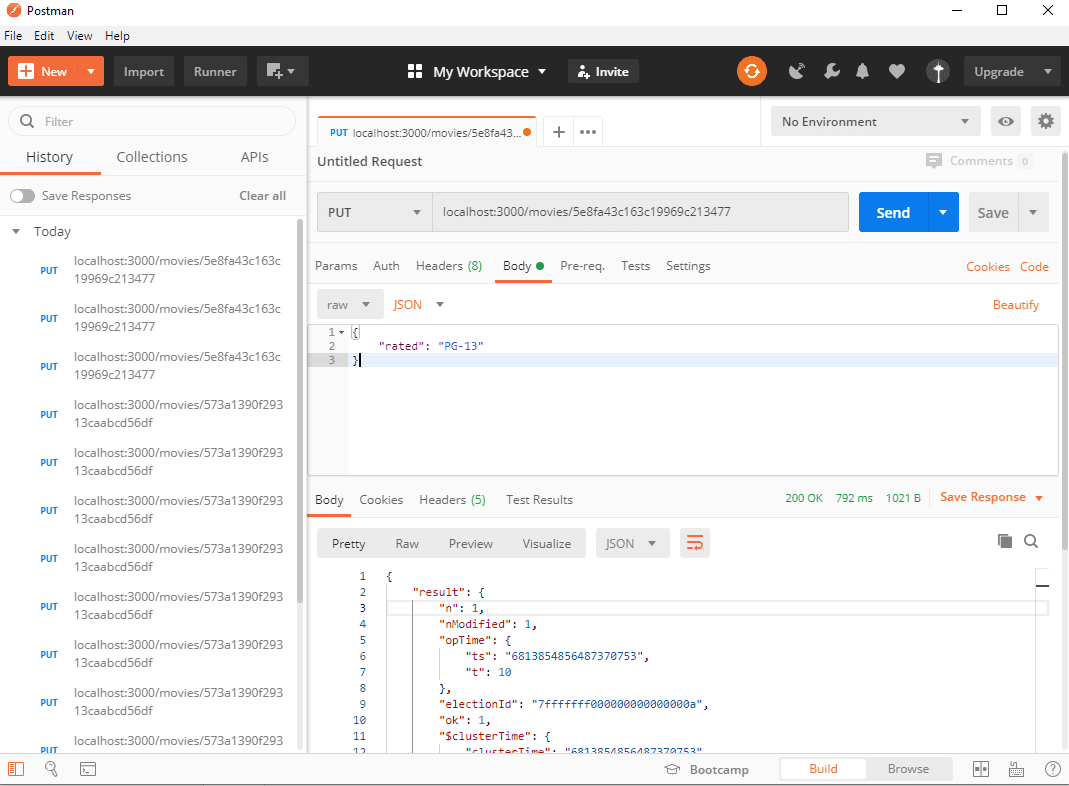Image resolution: width=1069 pixels, height=786 pixels.
Task: Open the raw body type dropdown
Action: [x=349, y=305]
